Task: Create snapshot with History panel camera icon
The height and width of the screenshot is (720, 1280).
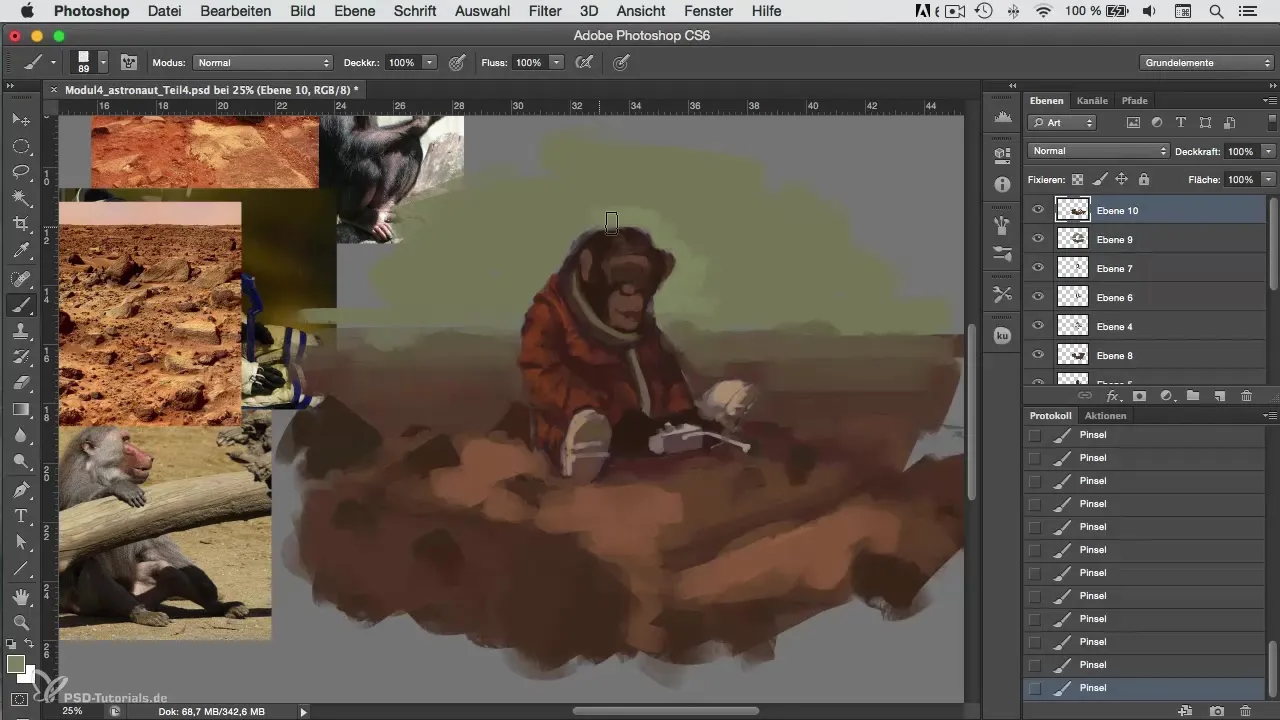Action: (1217, 710)
